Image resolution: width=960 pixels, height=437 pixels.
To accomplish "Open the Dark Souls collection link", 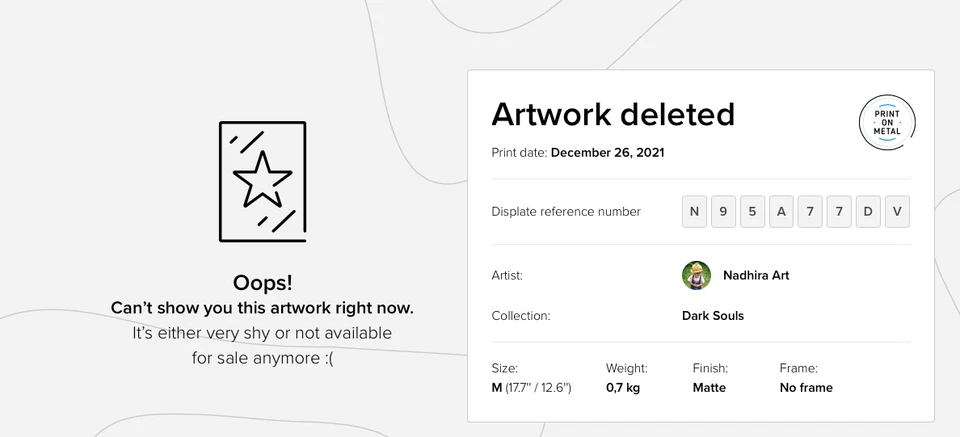I will coord(713,316).
